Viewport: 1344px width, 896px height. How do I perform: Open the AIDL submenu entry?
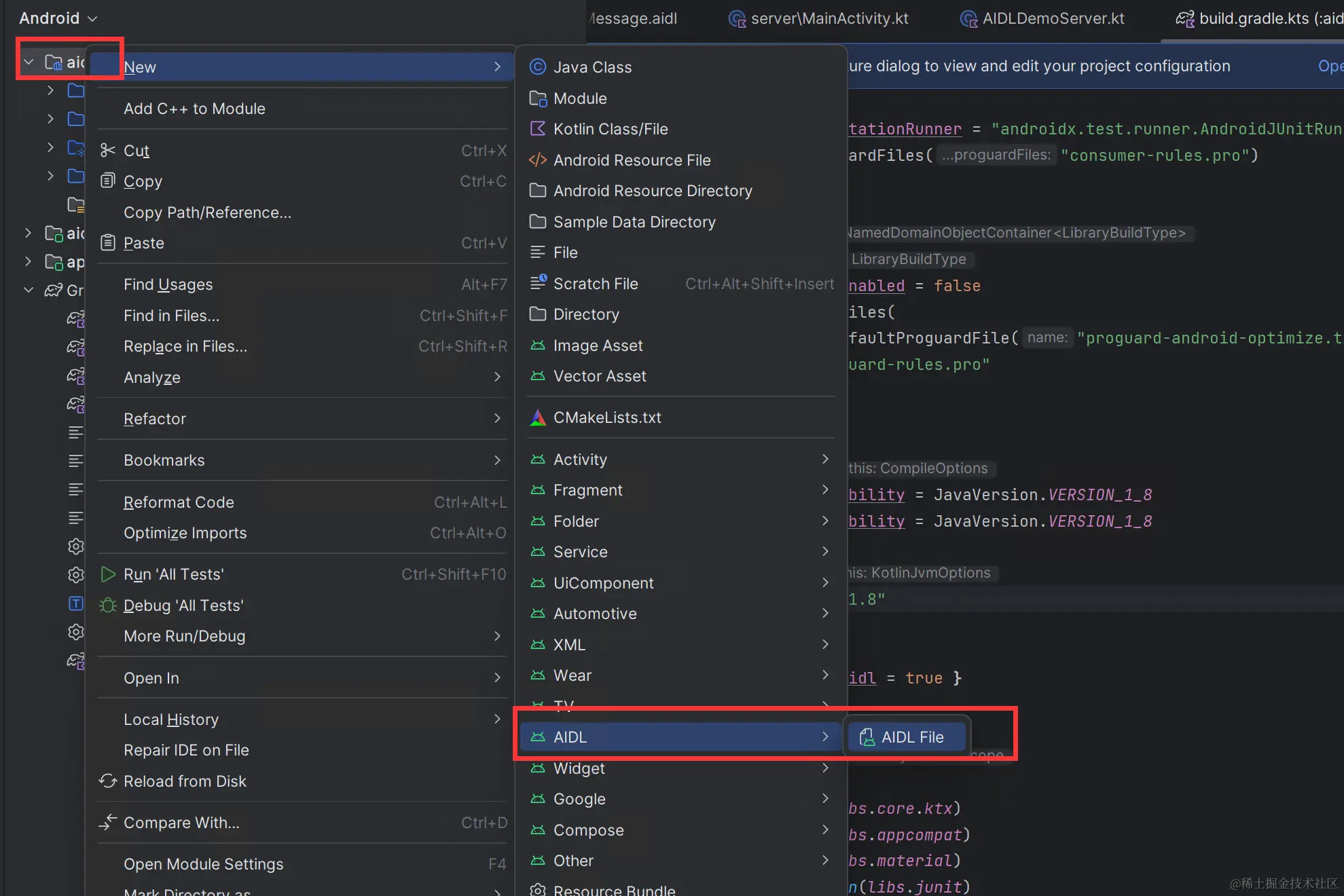(680, 737)
